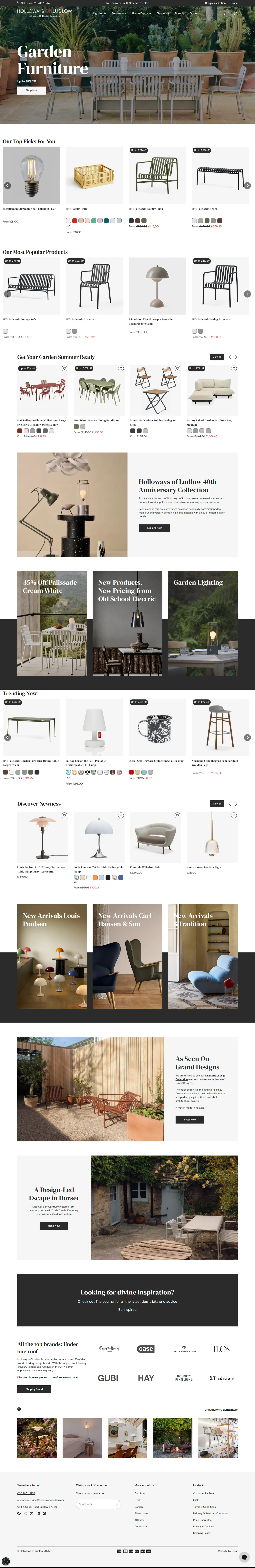This screenshot has height=1568, width=255.
Task: Click Shop Now on Garden Furniture banner
Action: pyautogui.click(x=31, y=90)
